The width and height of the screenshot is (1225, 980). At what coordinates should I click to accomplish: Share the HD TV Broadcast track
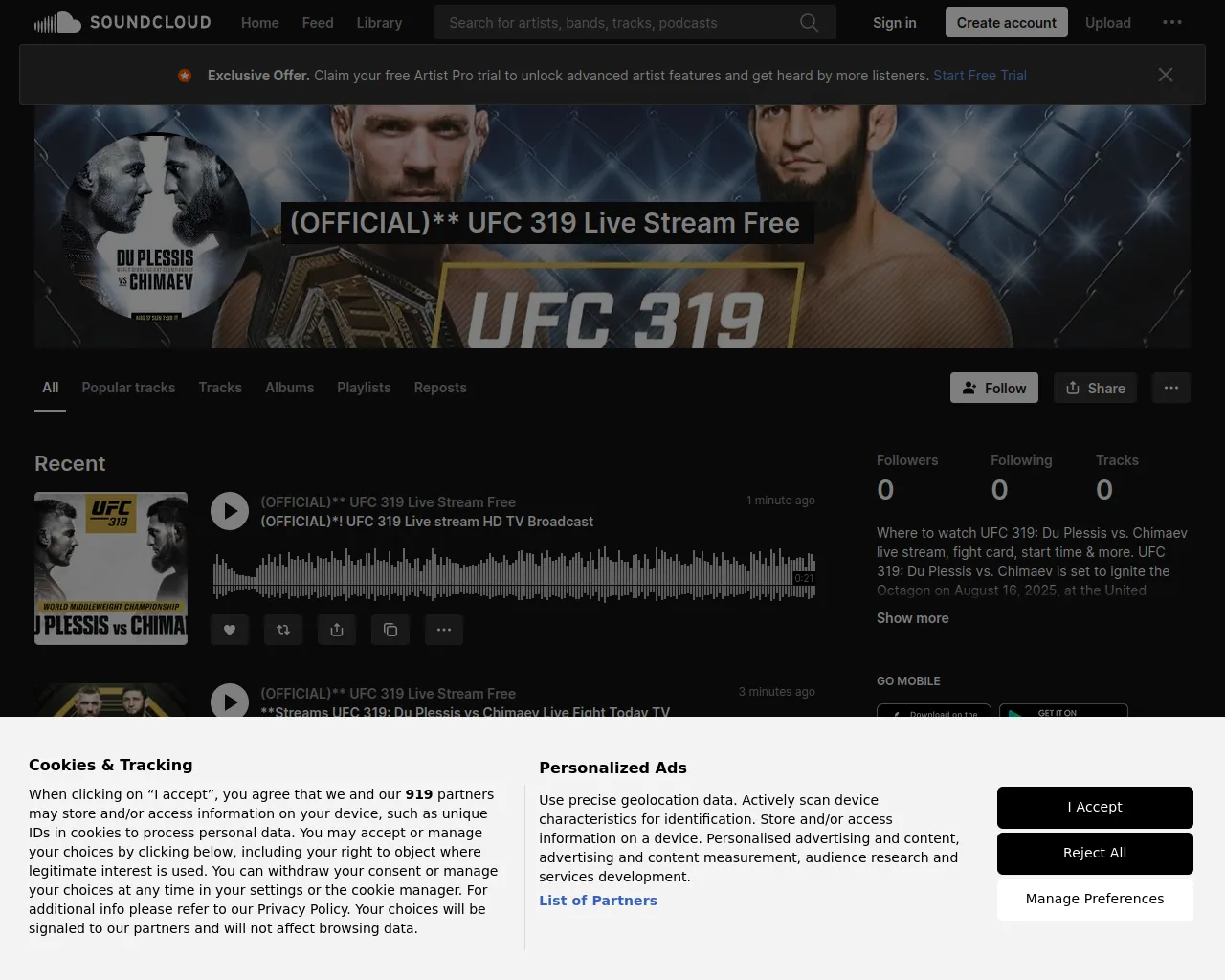click(x=337, y=630)
